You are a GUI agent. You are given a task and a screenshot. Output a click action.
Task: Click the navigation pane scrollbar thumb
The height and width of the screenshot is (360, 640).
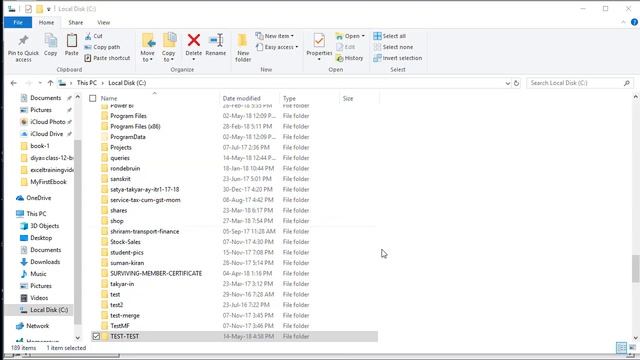(x=78, y=232)
